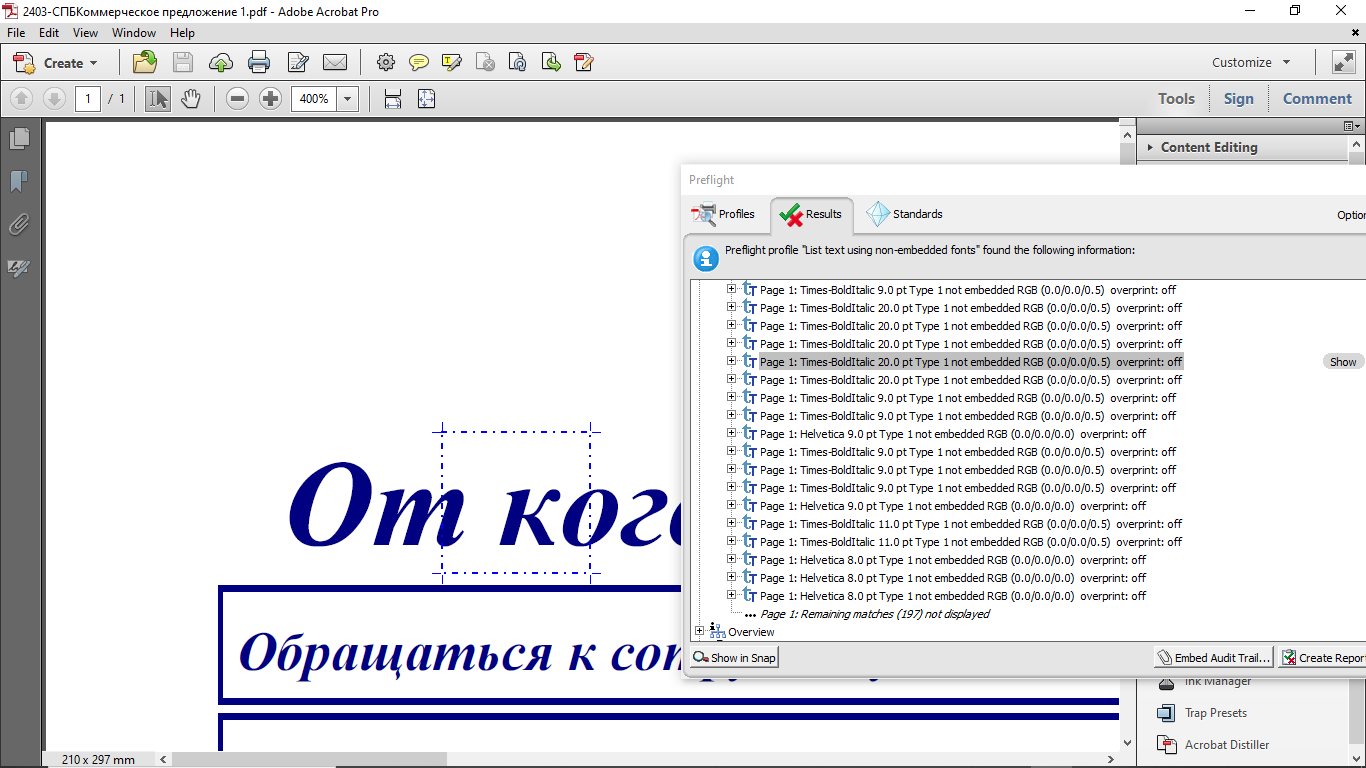Click the Create PDF icon
Screen dimensions: 1366x768
pos(24,63)
